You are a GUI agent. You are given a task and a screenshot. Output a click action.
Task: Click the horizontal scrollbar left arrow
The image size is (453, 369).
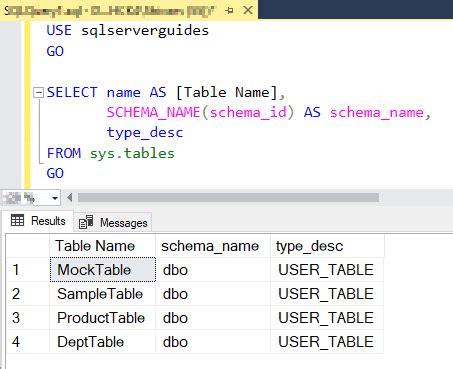69,198
